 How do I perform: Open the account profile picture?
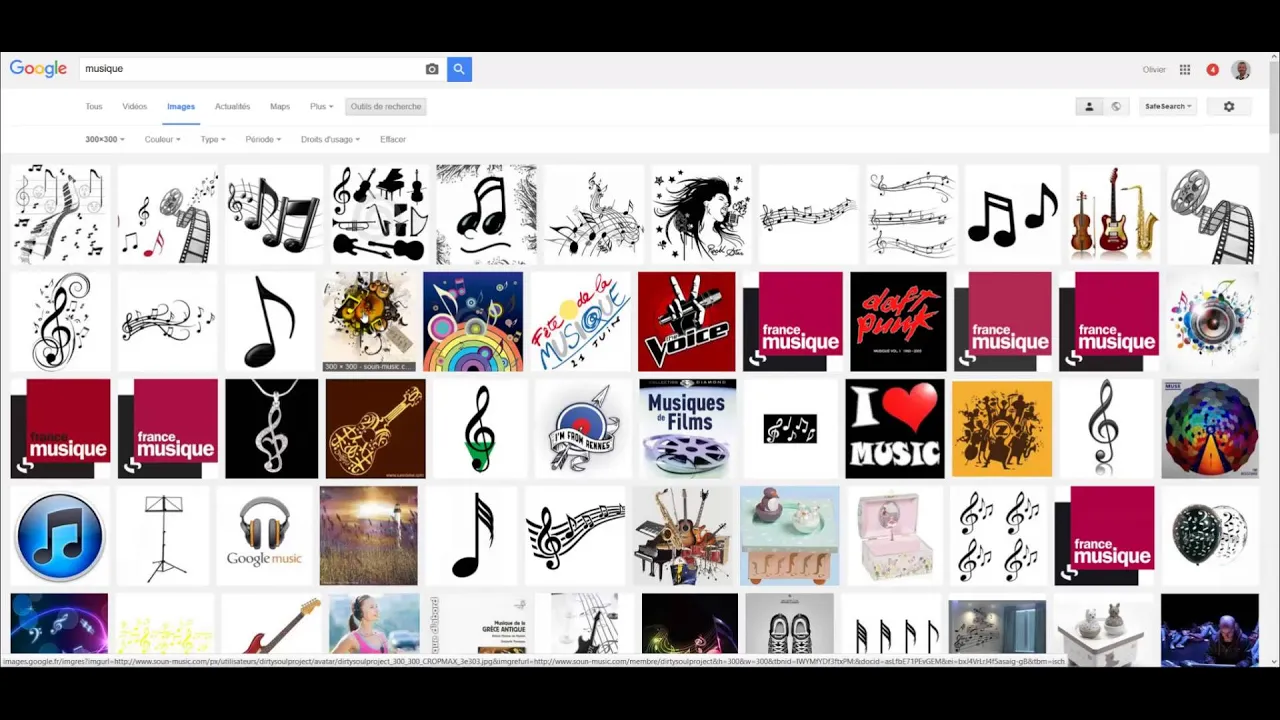[x=1241, y=70]
